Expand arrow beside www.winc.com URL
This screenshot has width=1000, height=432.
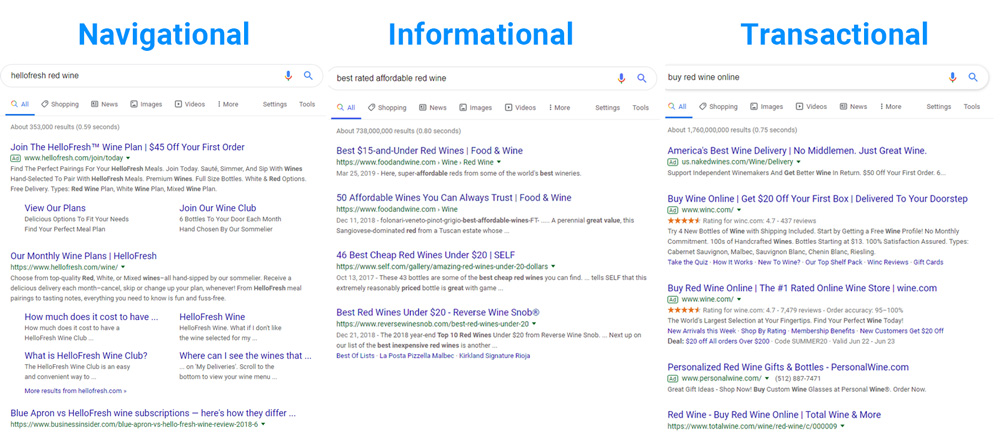pyautogui.click(x=739, y=209)
